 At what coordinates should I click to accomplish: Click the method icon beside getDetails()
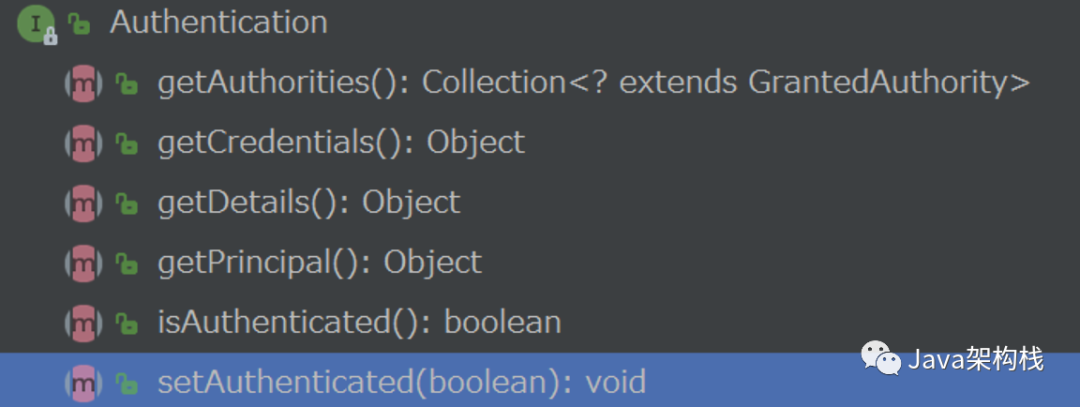(83, 203)
